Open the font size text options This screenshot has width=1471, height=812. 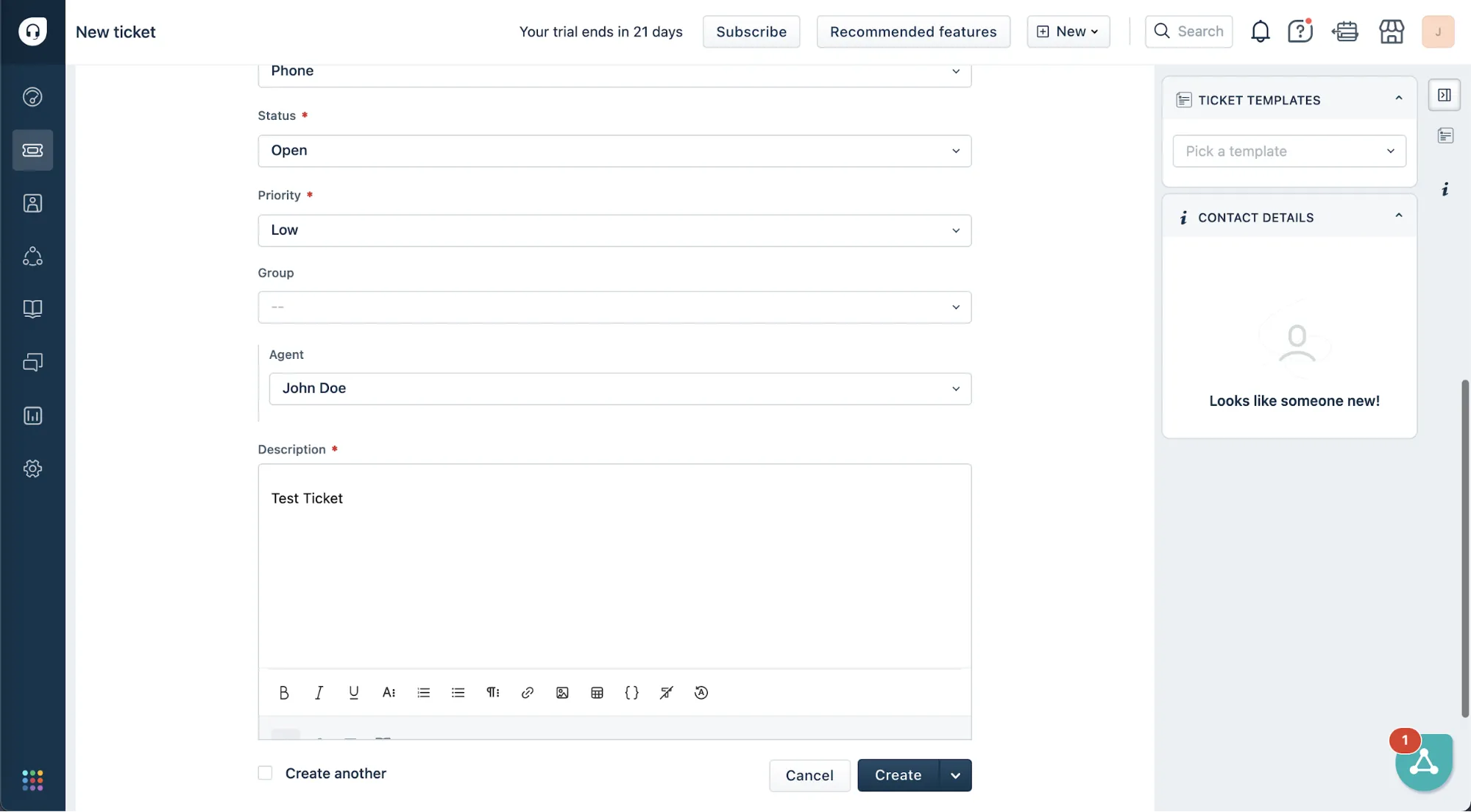point(389,693)
